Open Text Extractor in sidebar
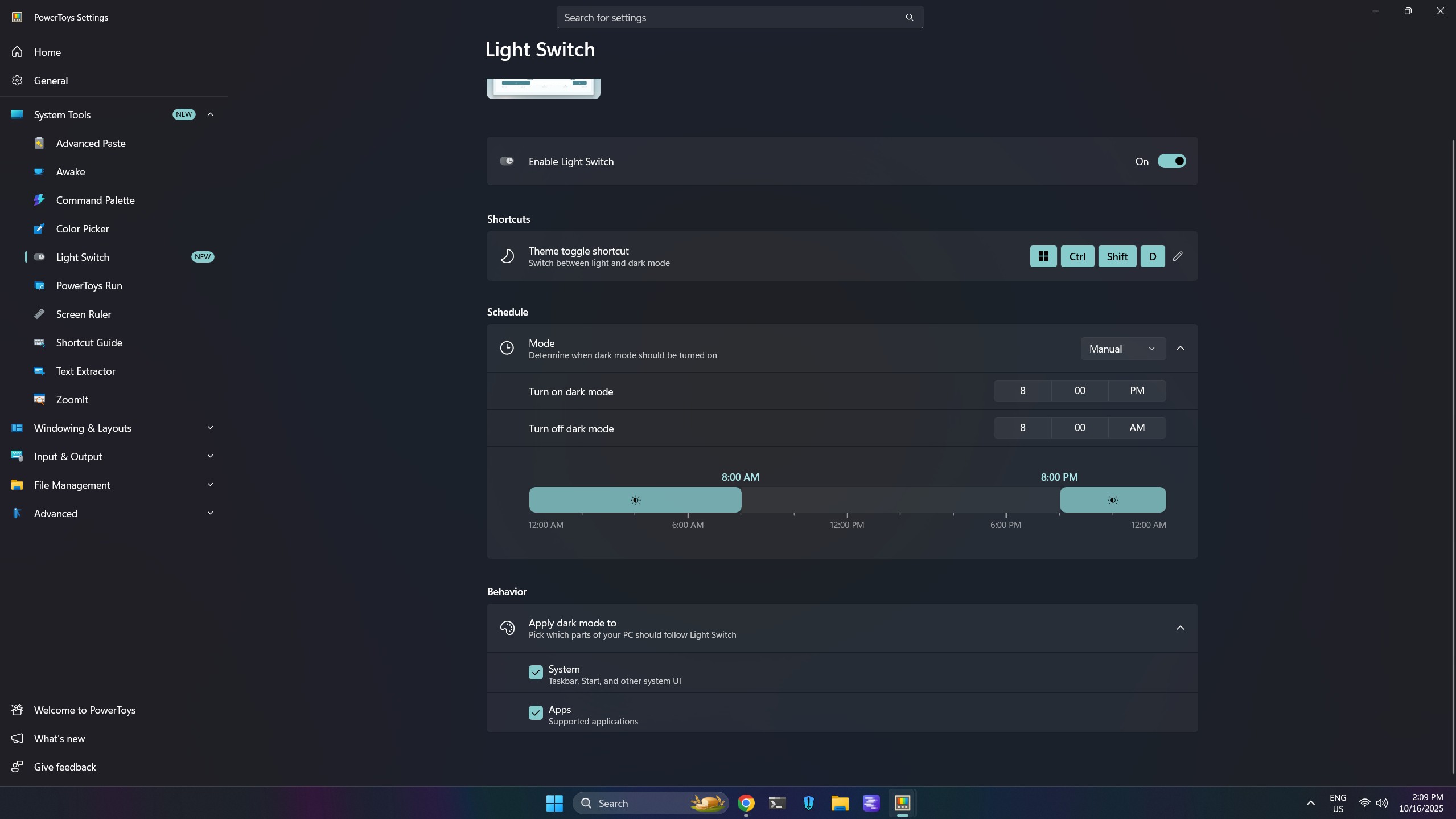This screenshot has width=1456, height=819. [85, 371]
